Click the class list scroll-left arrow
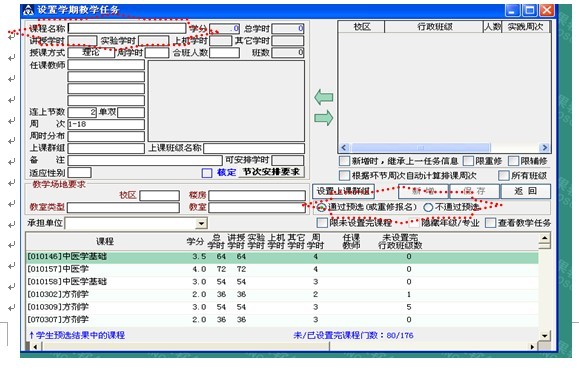Viewport: 579px width, 368px height. (344, 148)
